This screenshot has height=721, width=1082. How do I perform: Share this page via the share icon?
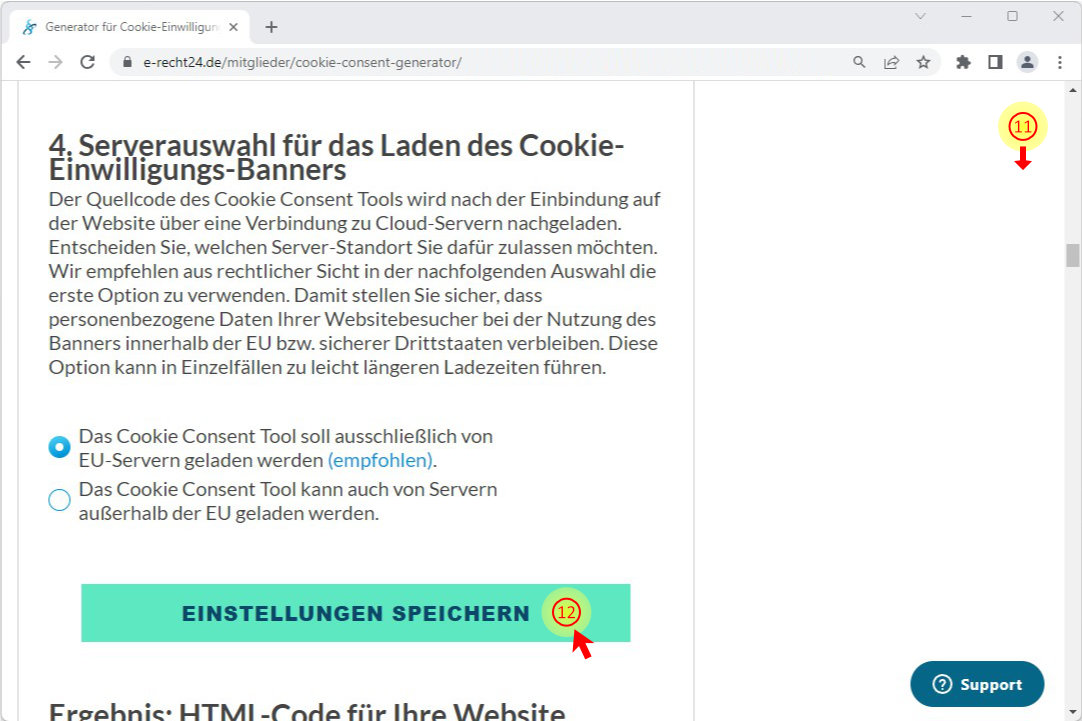[892, 62]
